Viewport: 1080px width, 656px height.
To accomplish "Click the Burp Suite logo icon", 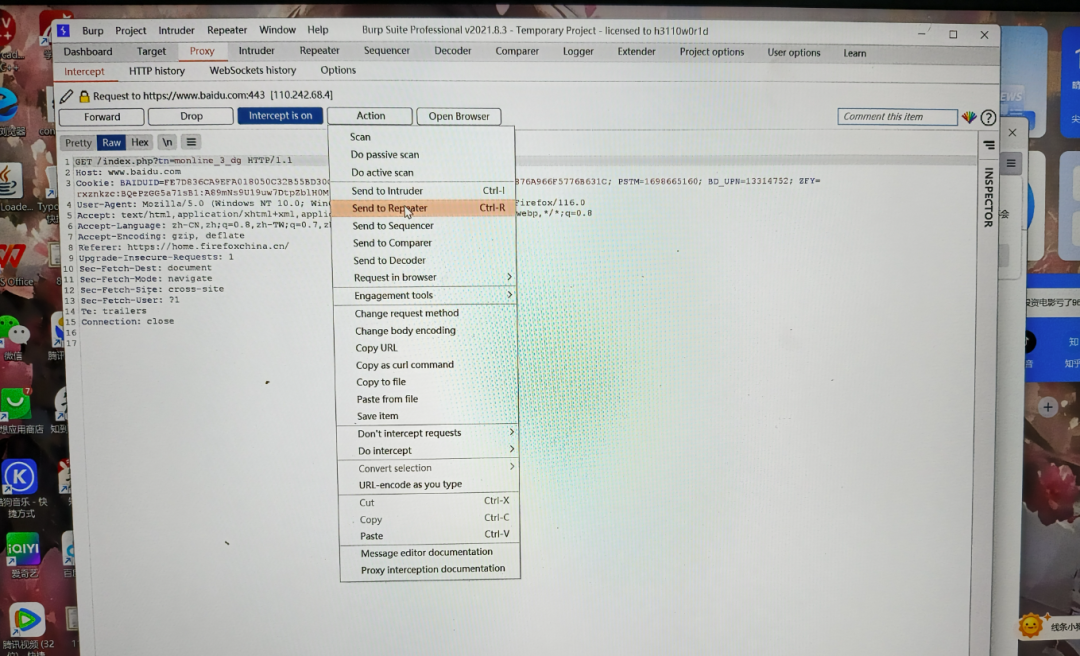I will pyautogui.click(x=63, y=30).
